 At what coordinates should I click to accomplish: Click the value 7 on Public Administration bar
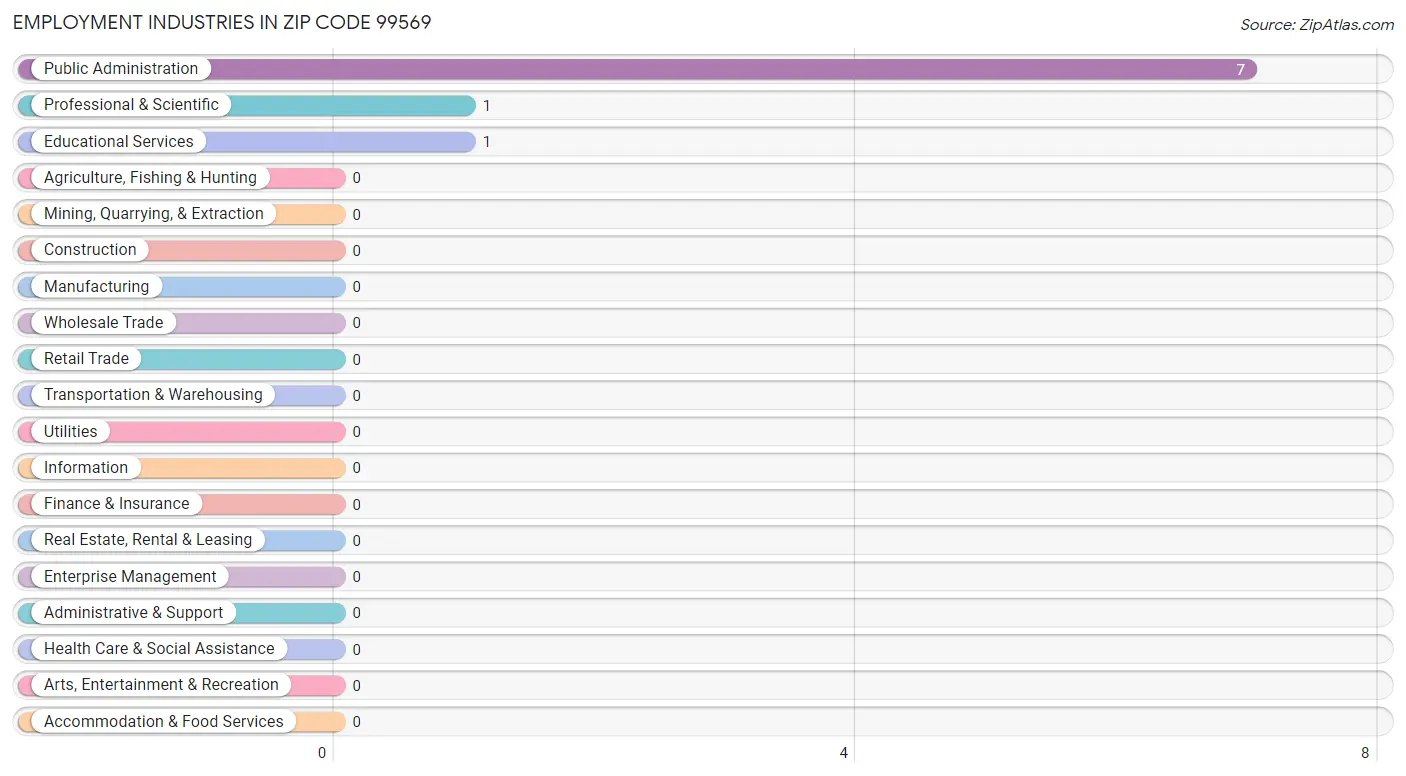pyautogui.click(x=1241, y=70)
